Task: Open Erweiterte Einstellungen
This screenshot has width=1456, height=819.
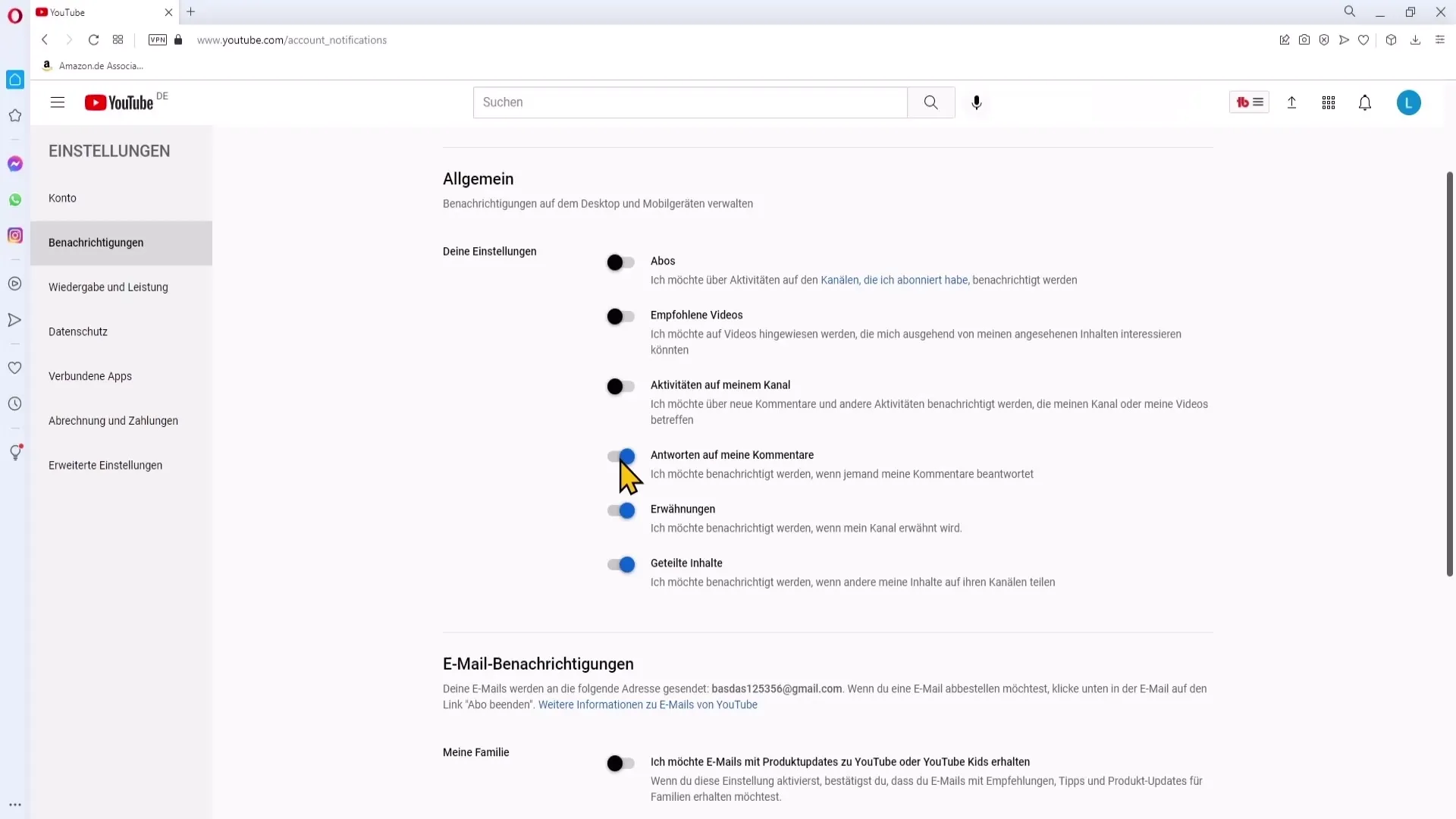Action: click(121, 466)
